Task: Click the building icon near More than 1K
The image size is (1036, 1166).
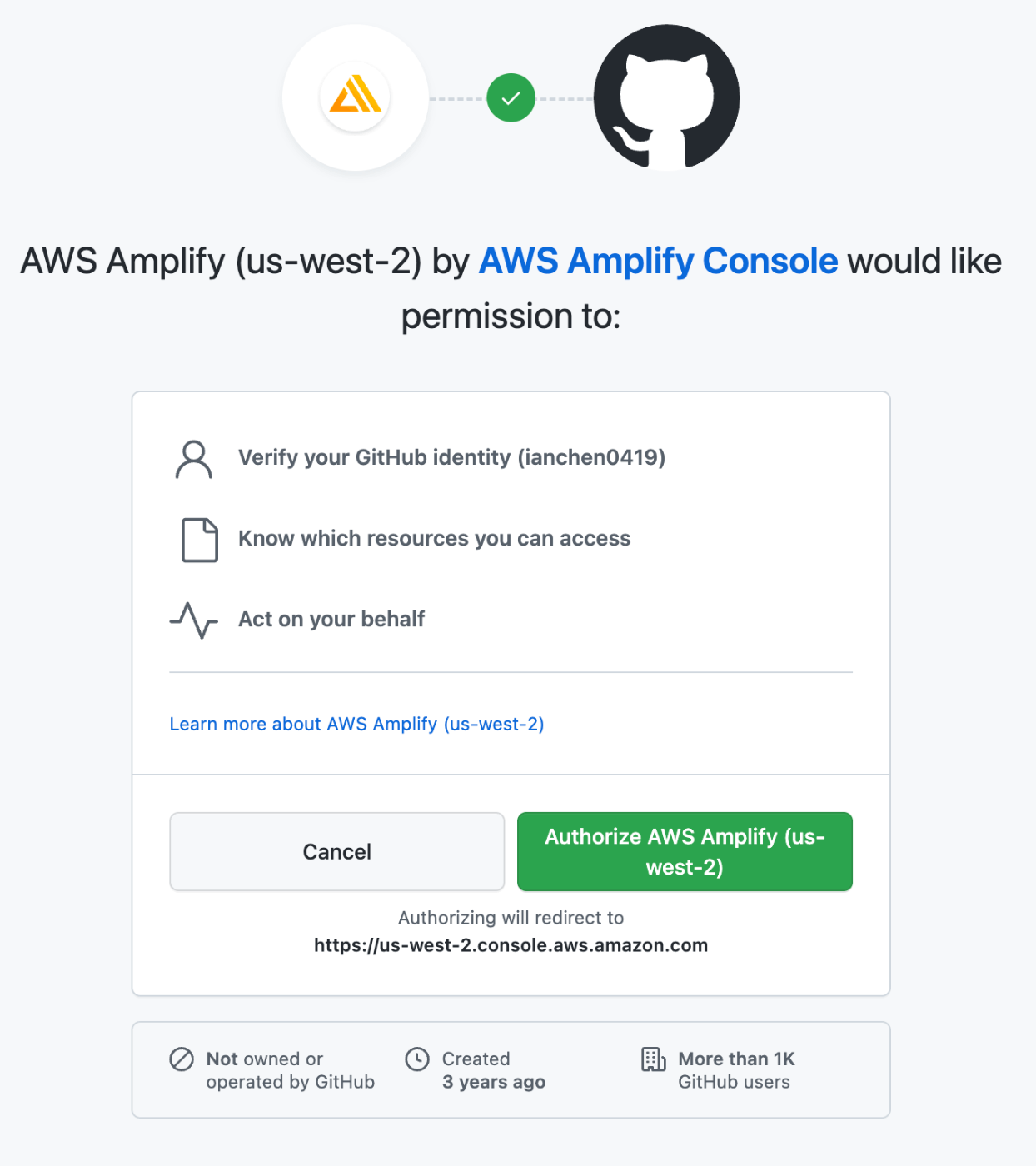Action: (x=653, y=1059)
